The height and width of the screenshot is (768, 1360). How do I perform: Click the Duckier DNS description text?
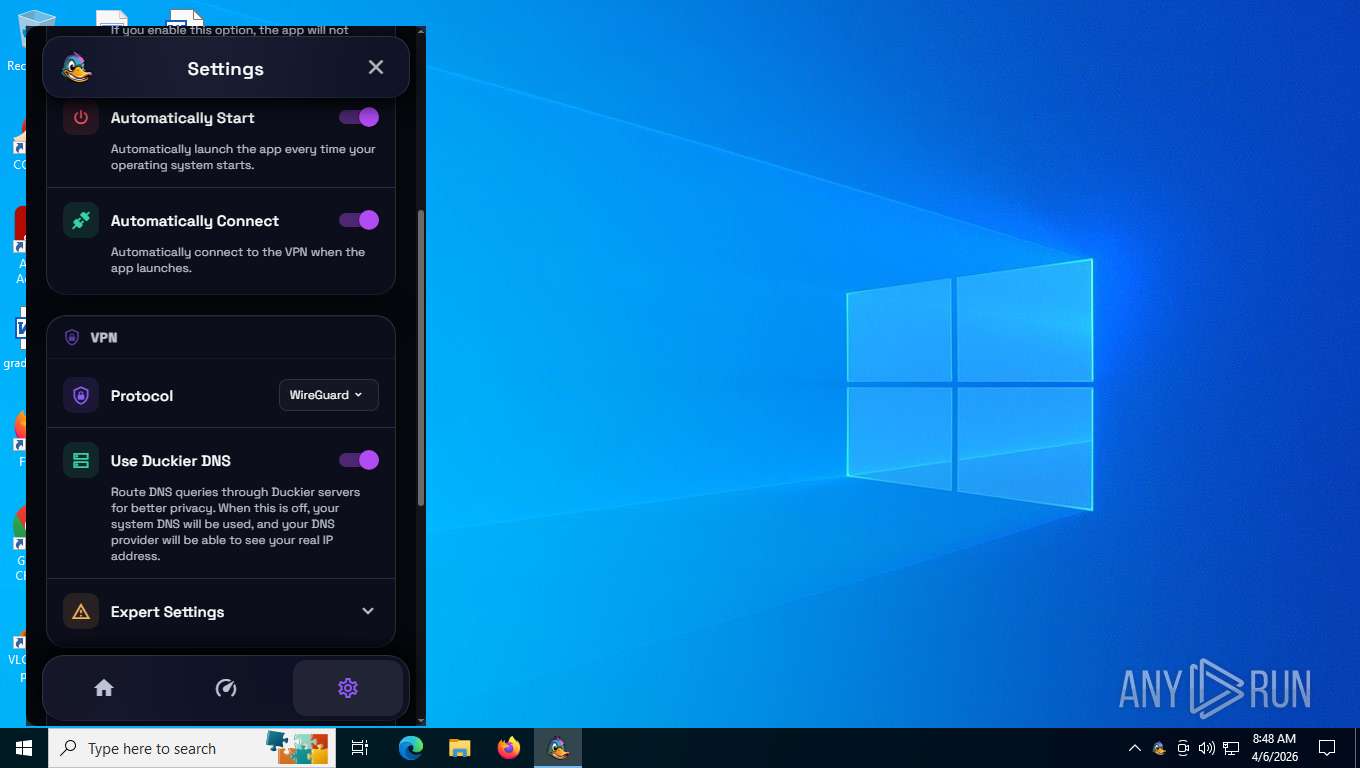coord(236,524)
